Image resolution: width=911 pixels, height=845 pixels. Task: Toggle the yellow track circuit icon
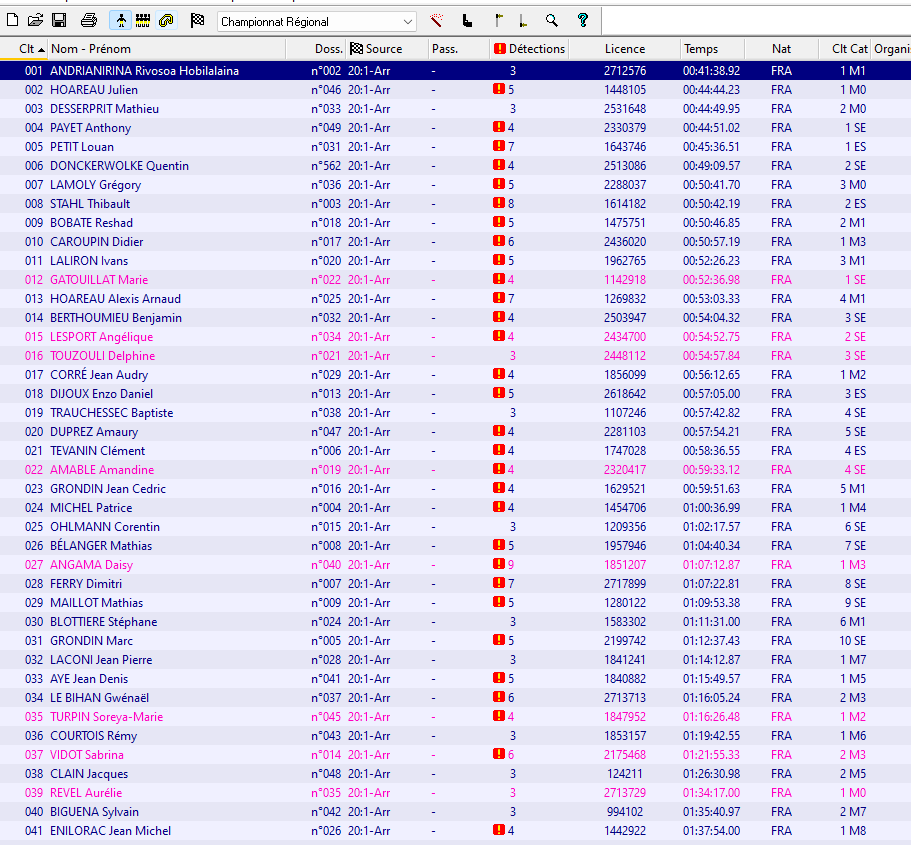166,21
